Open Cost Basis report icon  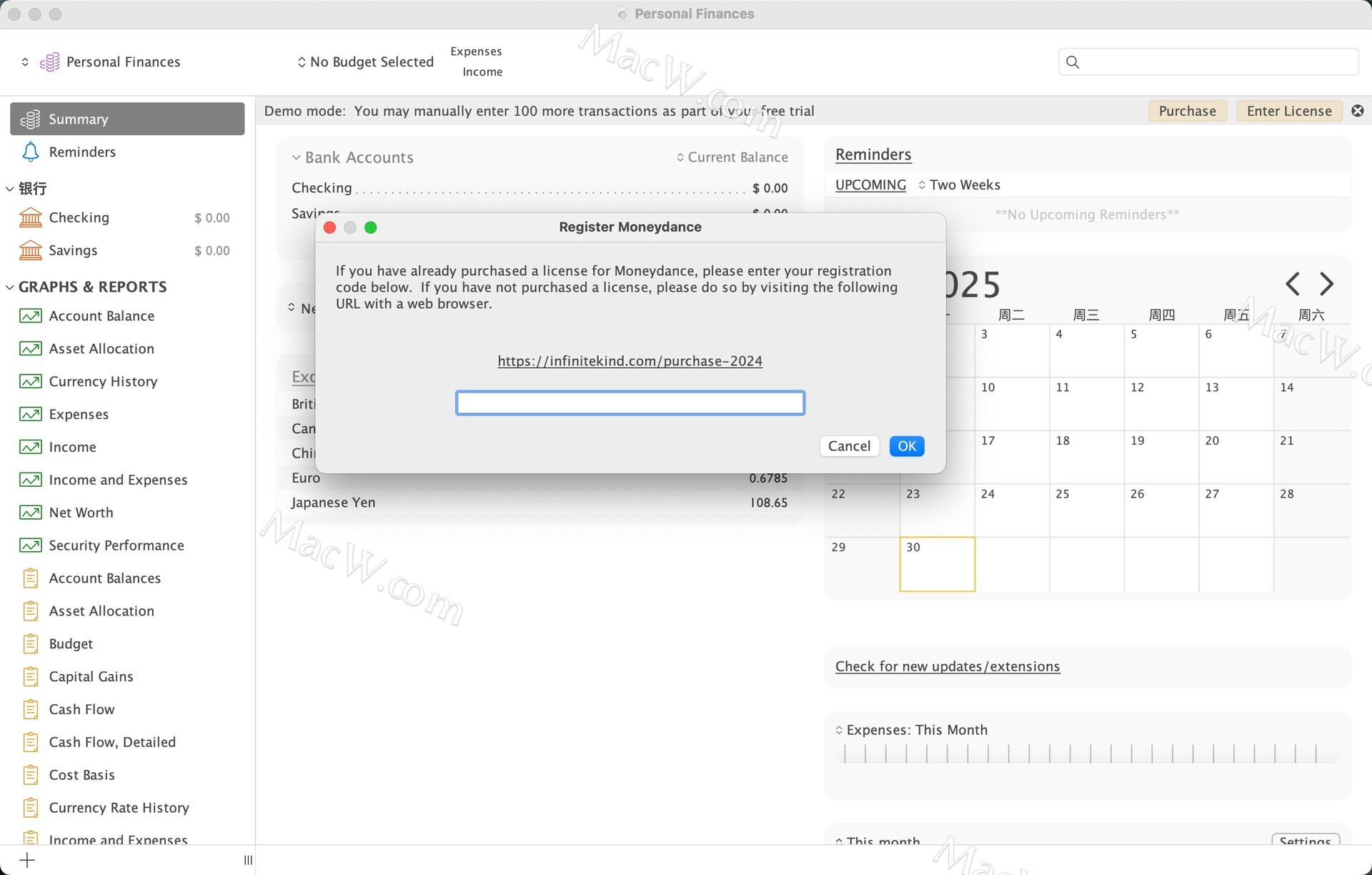30,775
